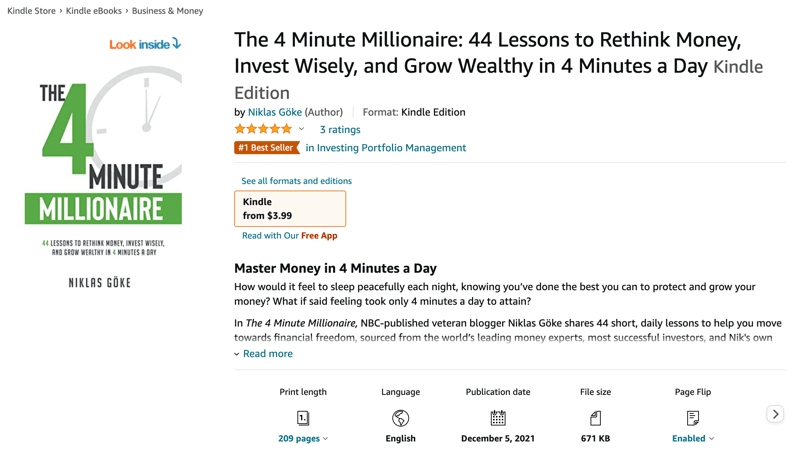View the 3 ratings link
The image size is (800, 456).
click(340, 130)
